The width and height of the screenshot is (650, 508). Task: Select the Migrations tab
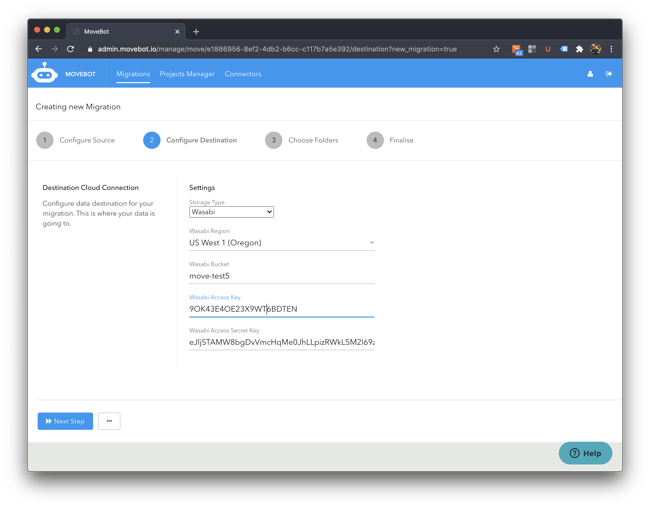[133, 74]
